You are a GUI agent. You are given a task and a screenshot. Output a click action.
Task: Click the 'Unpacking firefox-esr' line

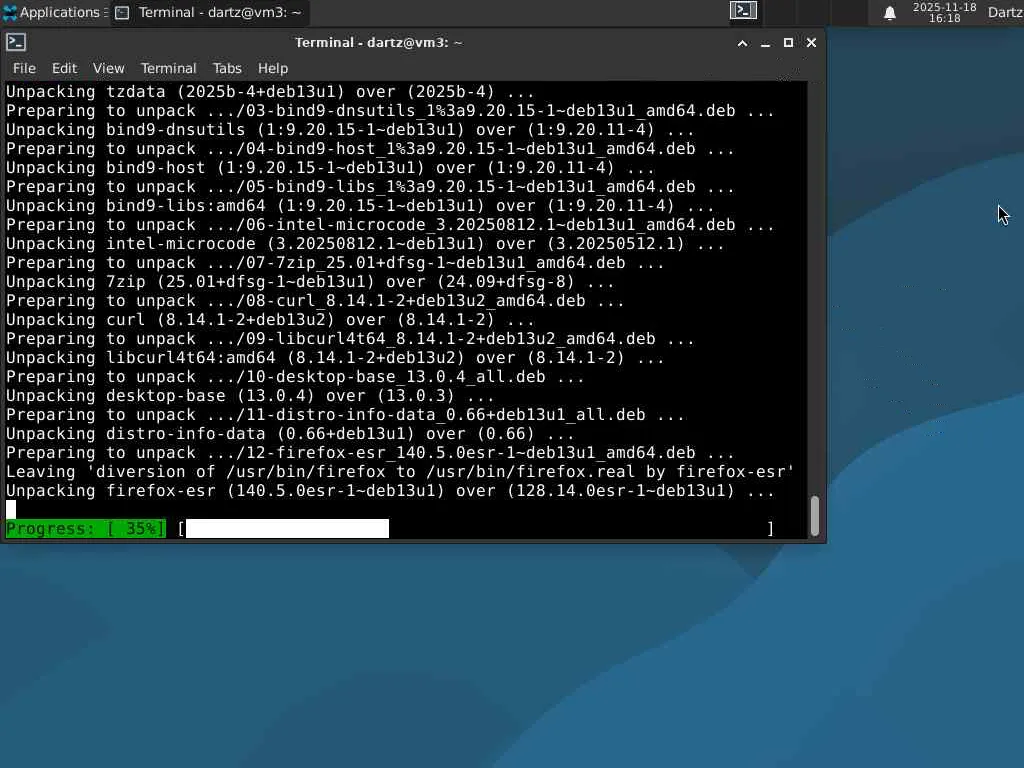(x=390, y=490)
